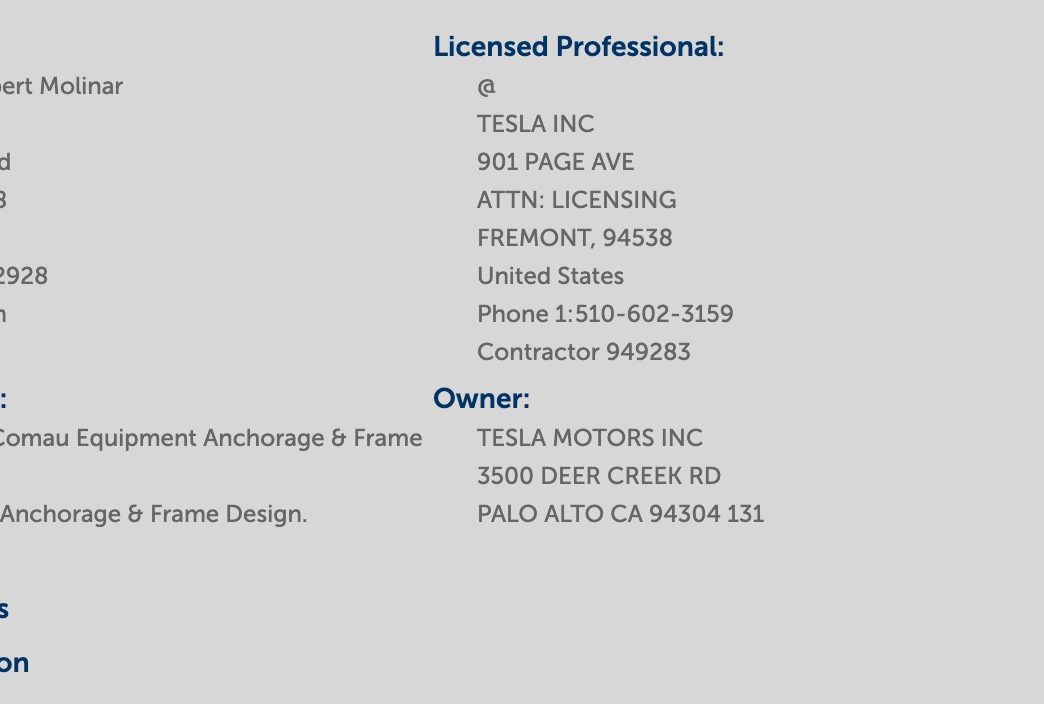The height and width of the screenshot is (704, 1044).
Task: Click phone number 510-602-3159
Action: 654,314
